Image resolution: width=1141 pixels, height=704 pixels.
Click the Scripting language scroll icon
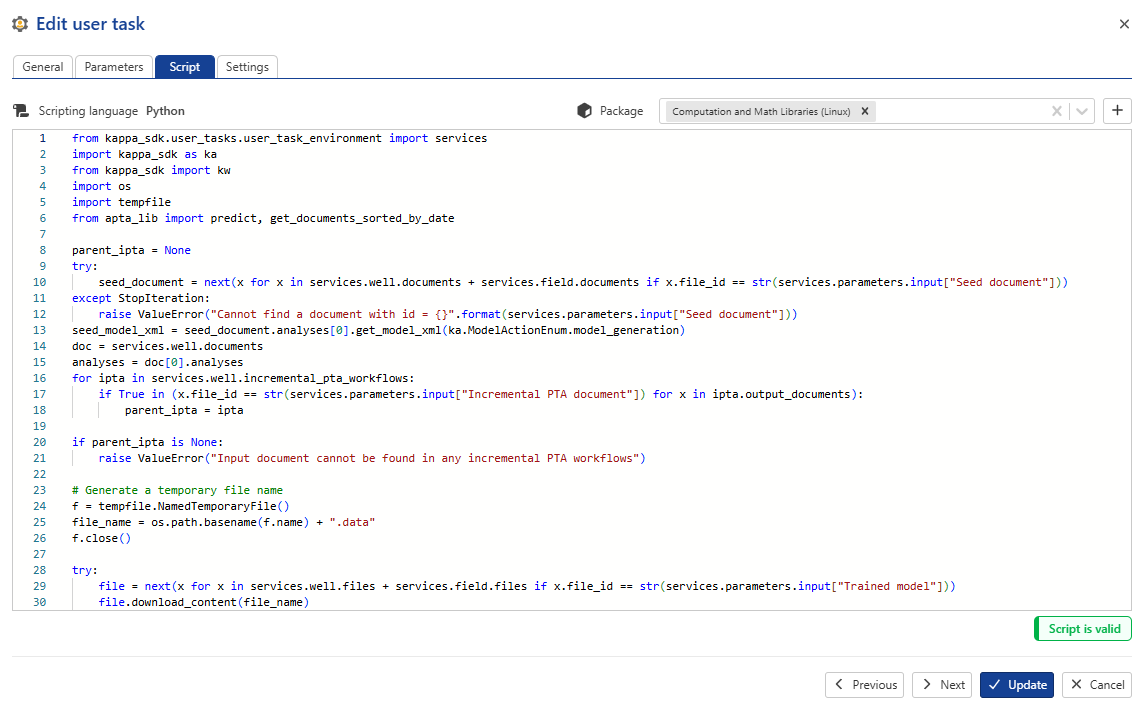(x=21, y=111)
